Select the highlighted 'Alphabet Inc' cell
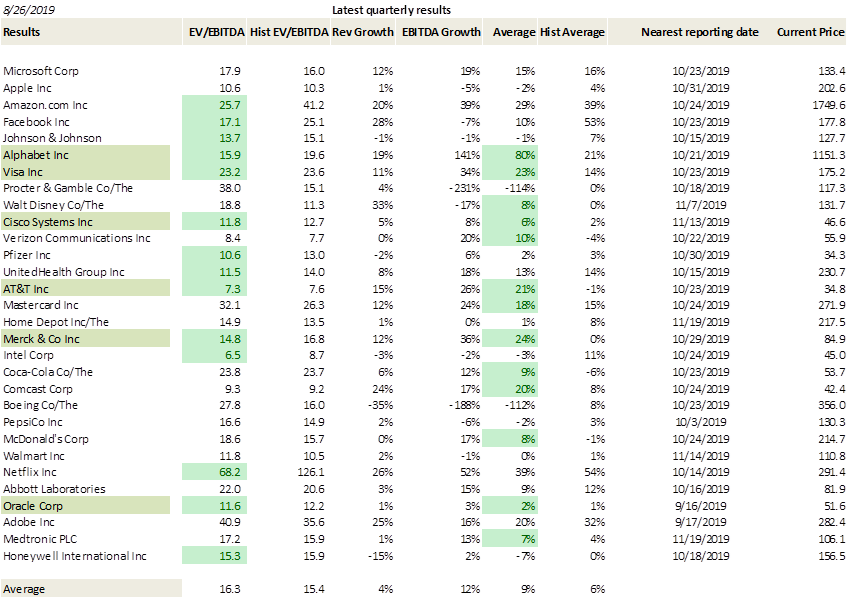848x598 pixels. point(85,155)
